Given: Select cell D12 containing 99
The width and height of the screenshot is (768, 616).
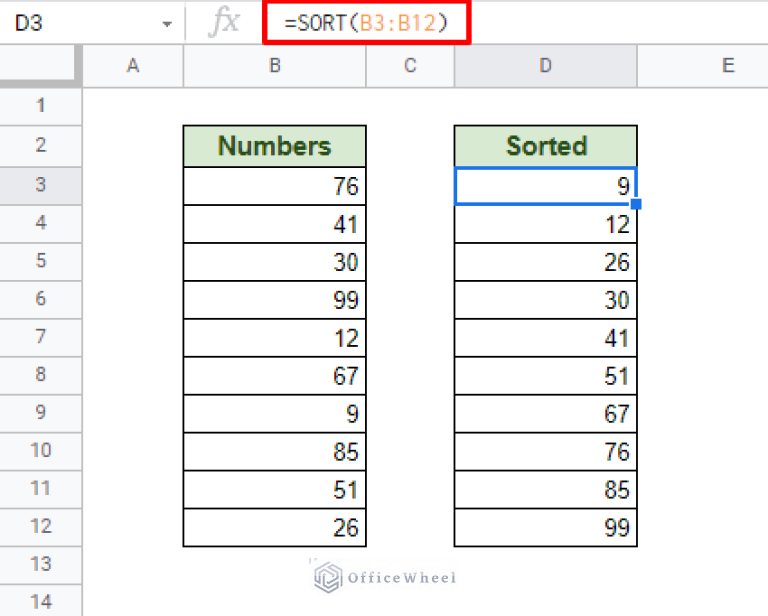Looking at the screenshot, I should 545,528.
